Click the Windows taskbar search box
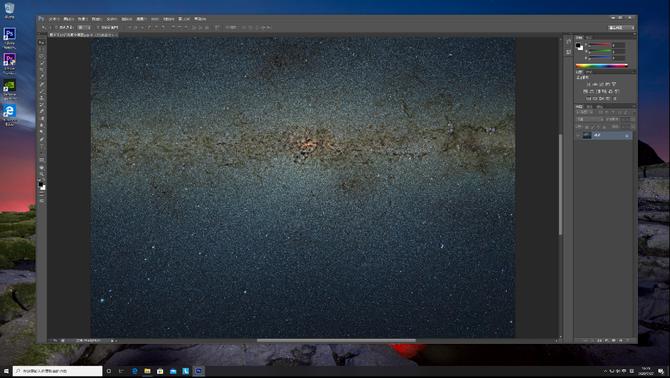The width and height of the screenshot is (670, 378). click(x=58, y=371)
